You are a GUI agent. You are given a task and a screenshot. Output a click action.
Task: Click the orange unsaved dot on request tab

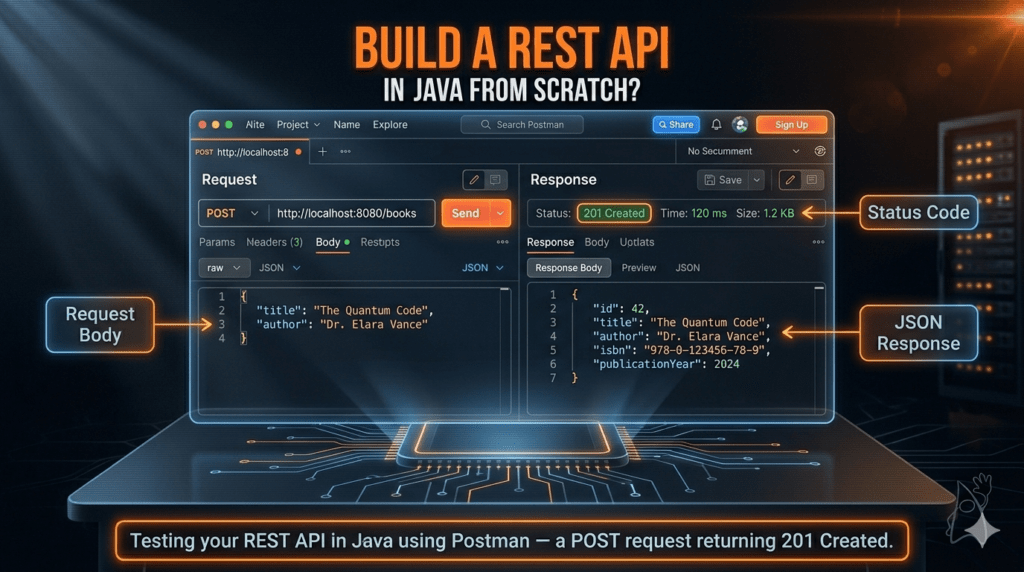pos(298,152)
